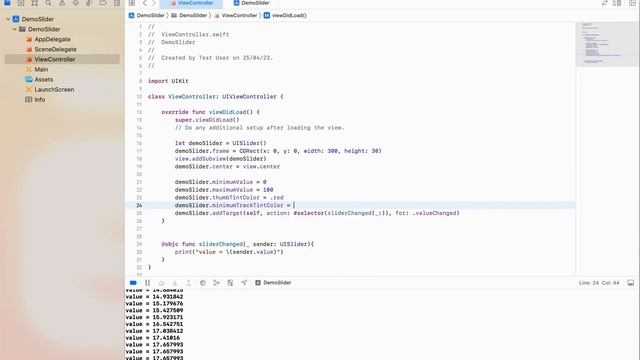Screen dimensions: 640x360
Task: Open viewDidLoad() jump bar method menu
Action: click(x=285, y=16)
